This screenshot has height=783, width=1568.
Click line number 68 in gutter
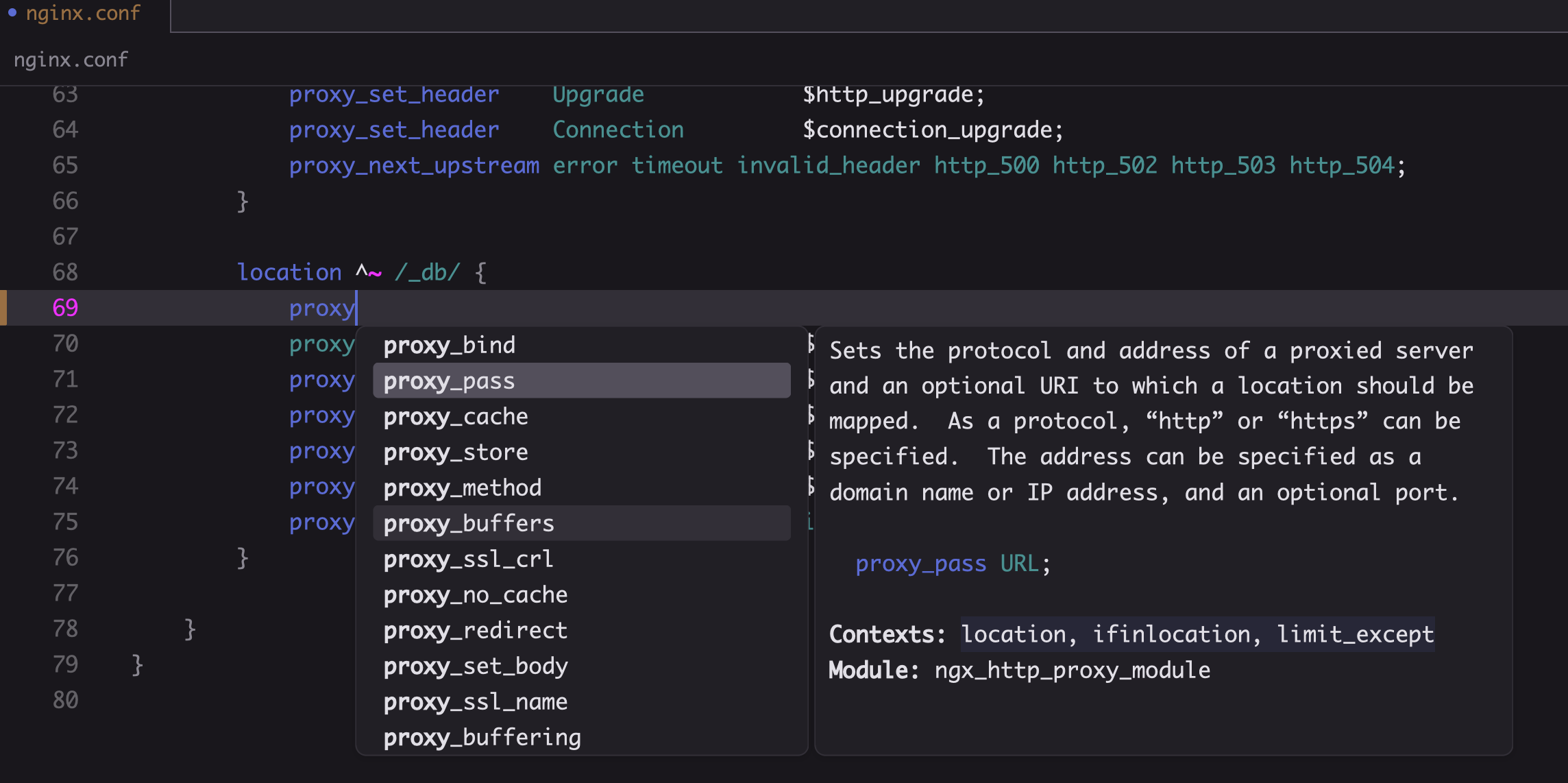click(x=65, y=272)
